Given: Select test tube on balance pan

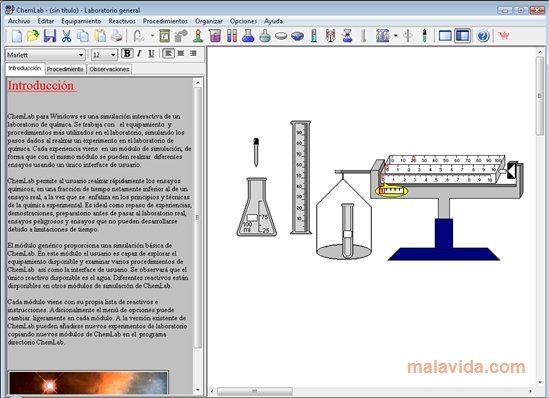Looking at the screenshot, I should tap(348, 230).
